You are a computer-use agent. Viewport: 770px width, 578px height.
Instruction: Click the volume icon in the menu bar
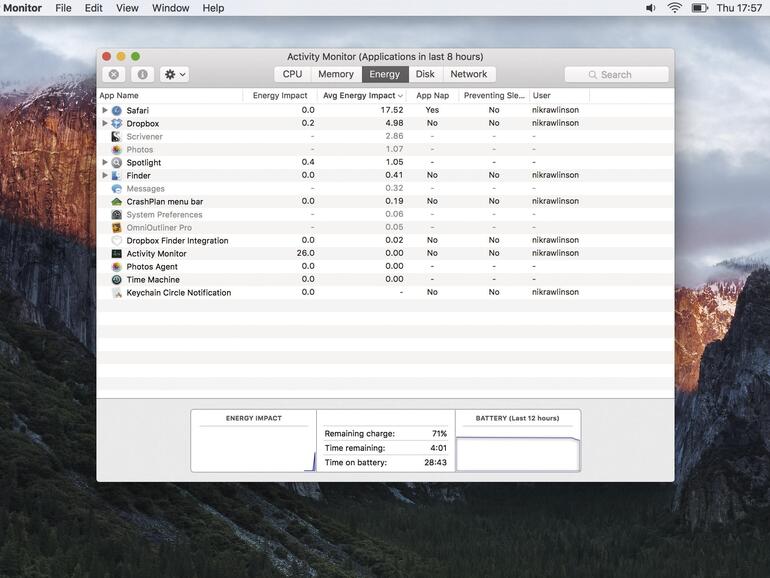point(651,8)
